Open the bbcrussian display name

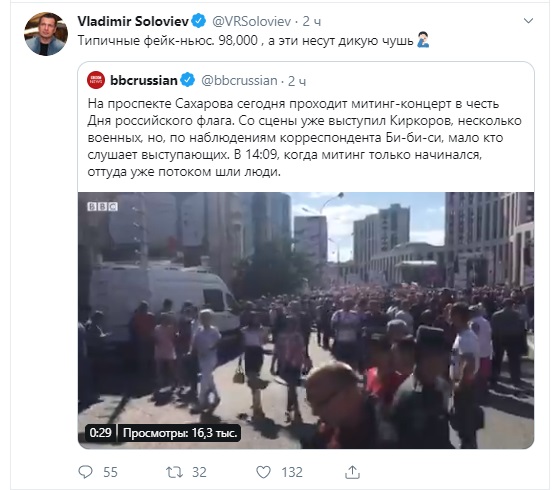point(144,81)
